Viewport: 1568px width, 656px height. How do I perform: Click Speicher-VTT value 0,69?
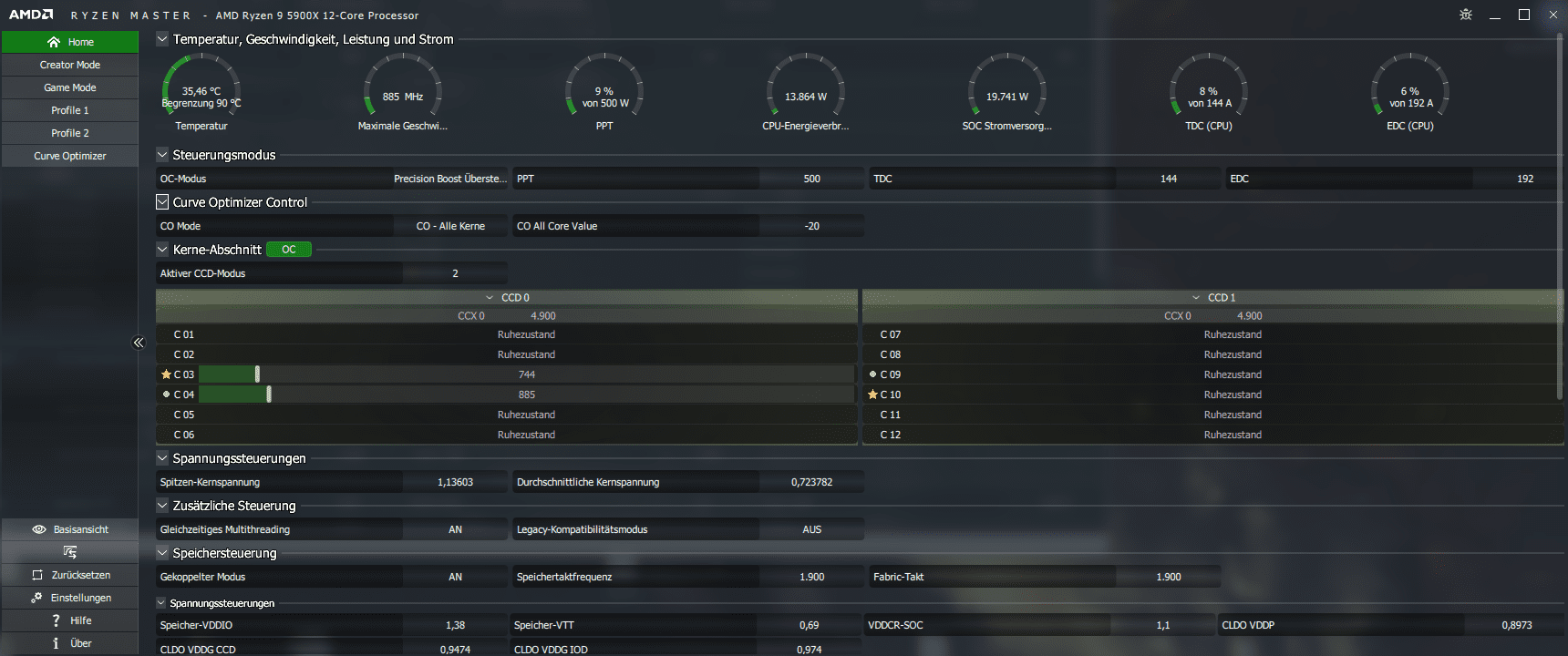[x=809, y=625]
